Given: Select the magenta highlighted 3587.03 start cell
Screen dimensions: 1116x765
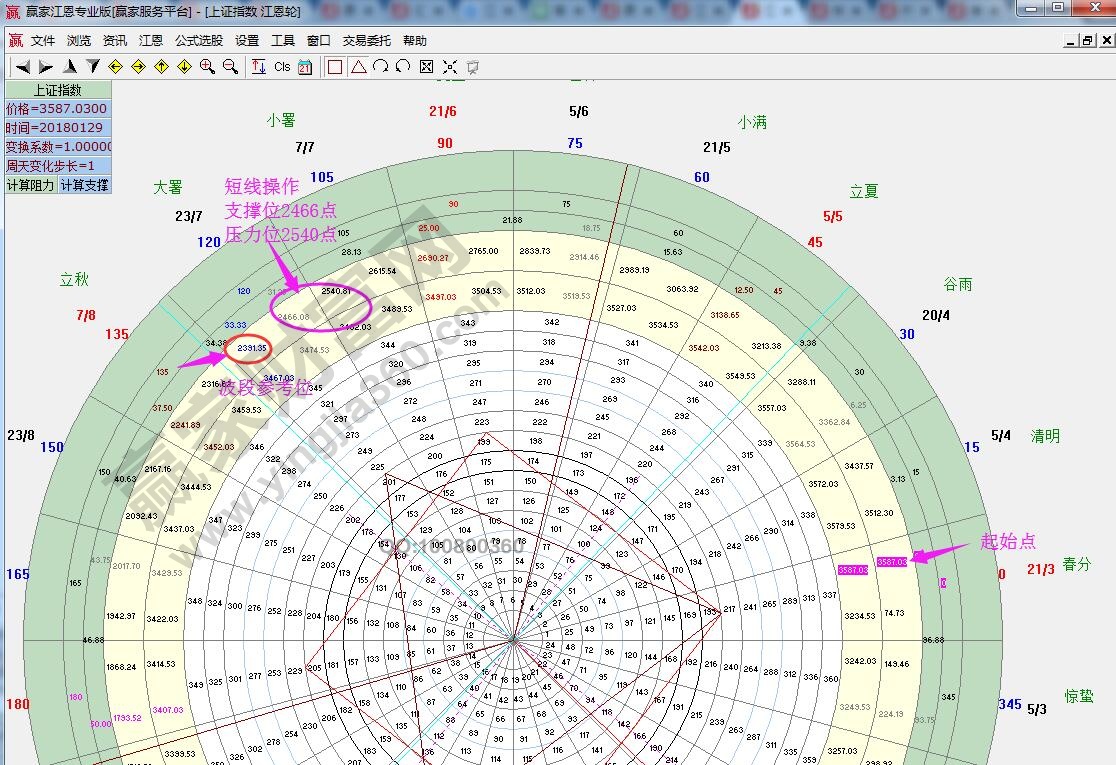Looking at the screenshot, I should (x=892, y=562).
